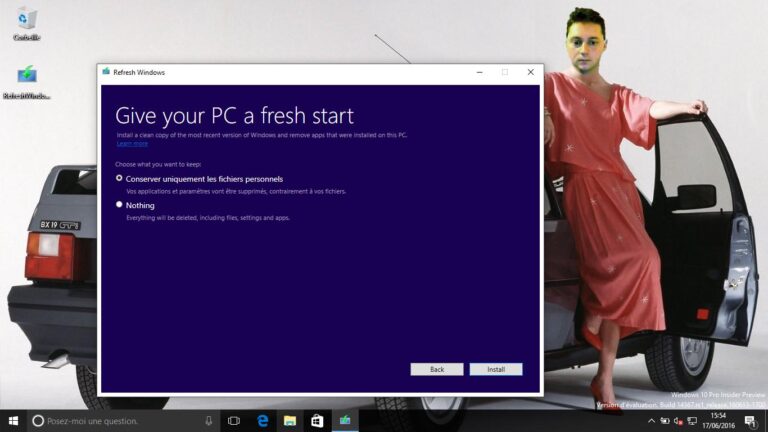Open the Recycle Bin desktop icon
Image resolution: width=768 pixels, height=432 pixels.
click(x=26, y=24)
